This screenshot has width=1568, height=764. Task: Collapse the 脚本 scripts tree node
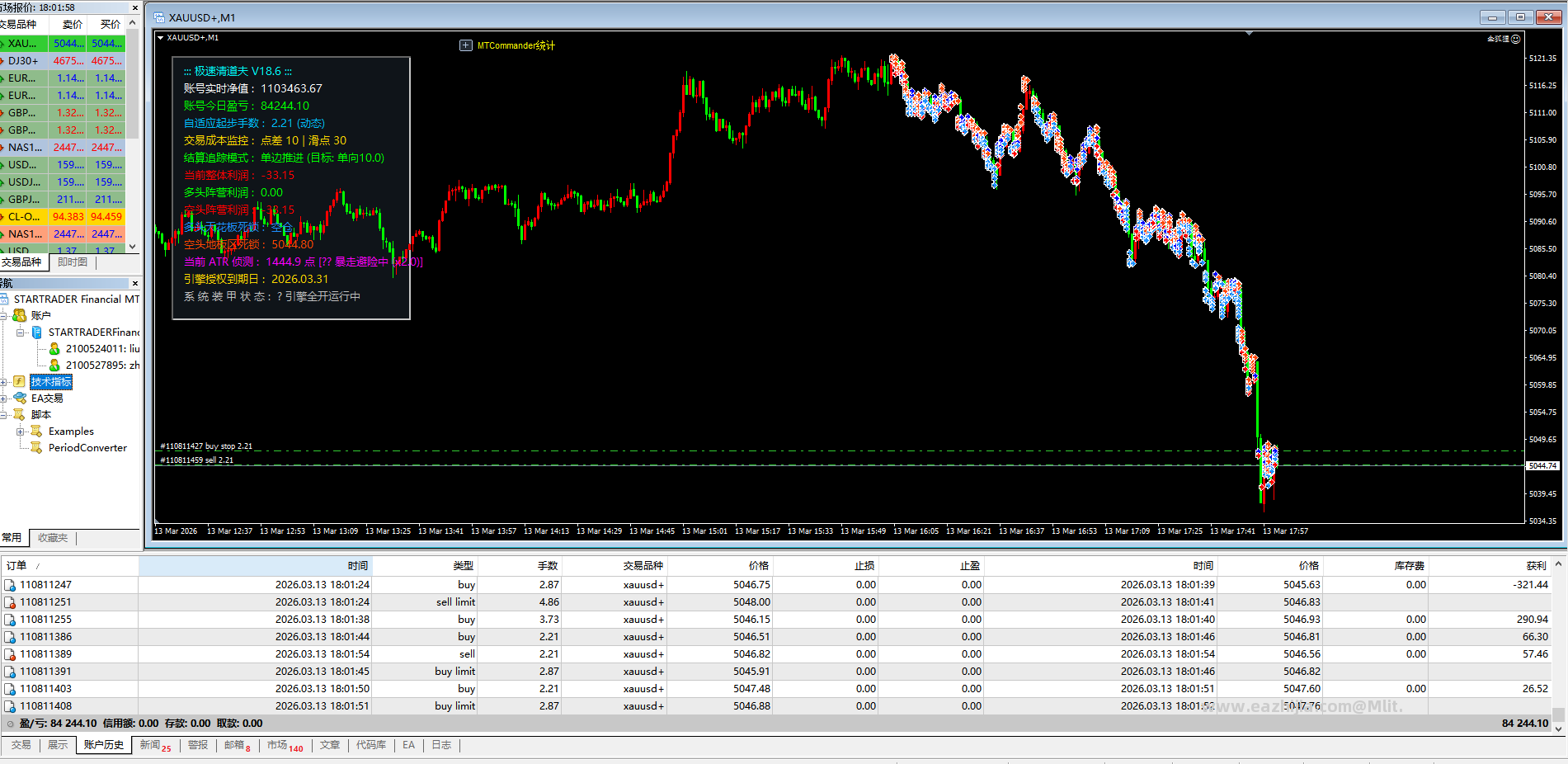(3, 415)
